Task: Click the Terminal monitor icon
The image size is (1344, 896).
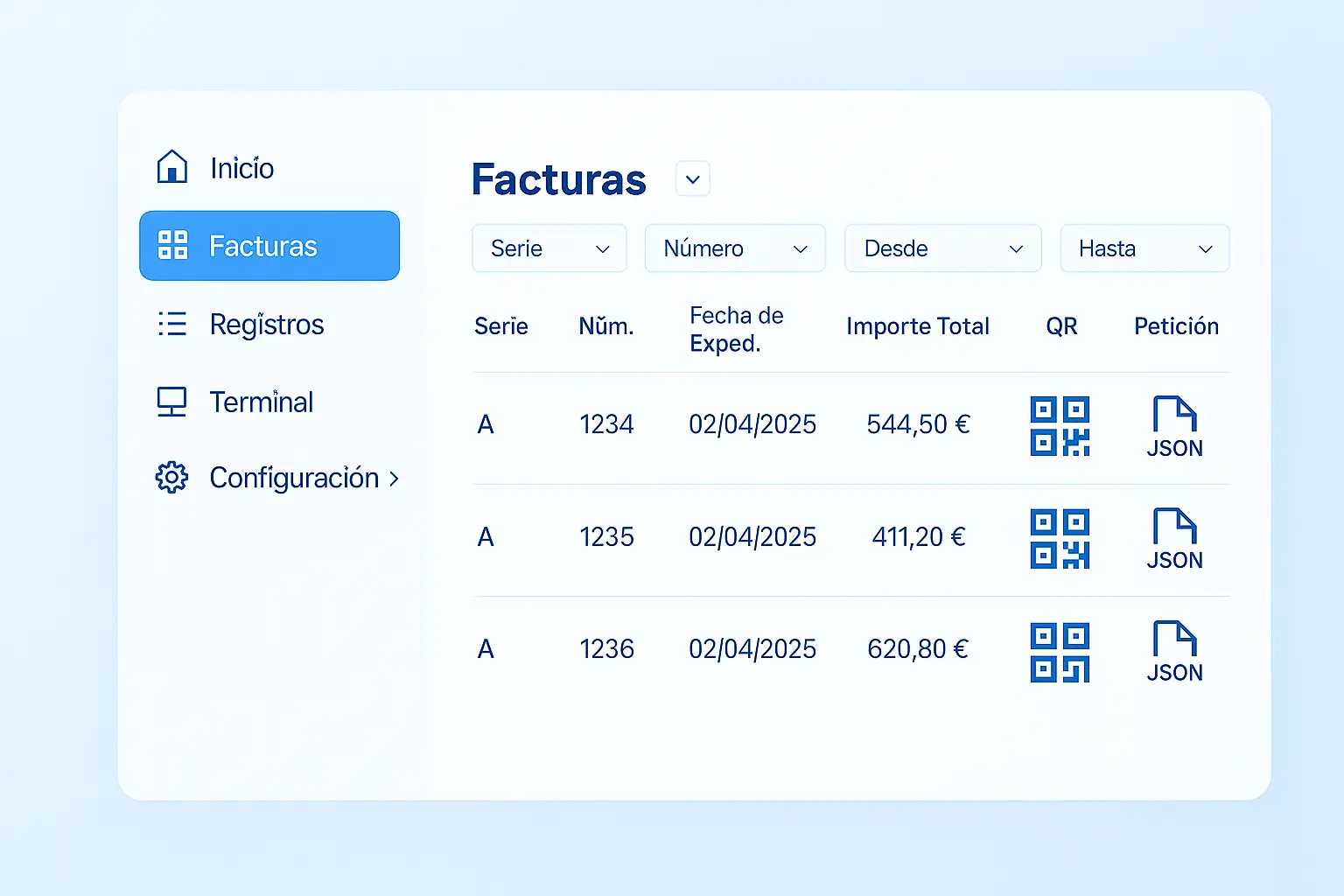Action: pos(171,402)
